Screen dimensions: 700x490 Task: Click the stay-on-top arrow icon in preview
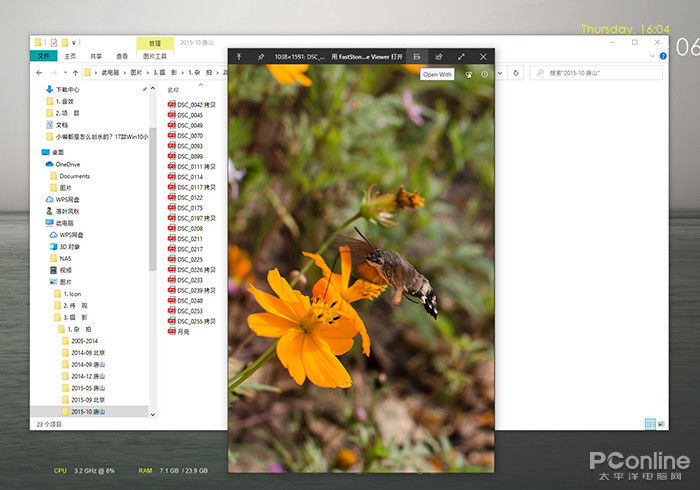(x=239, y=57)
